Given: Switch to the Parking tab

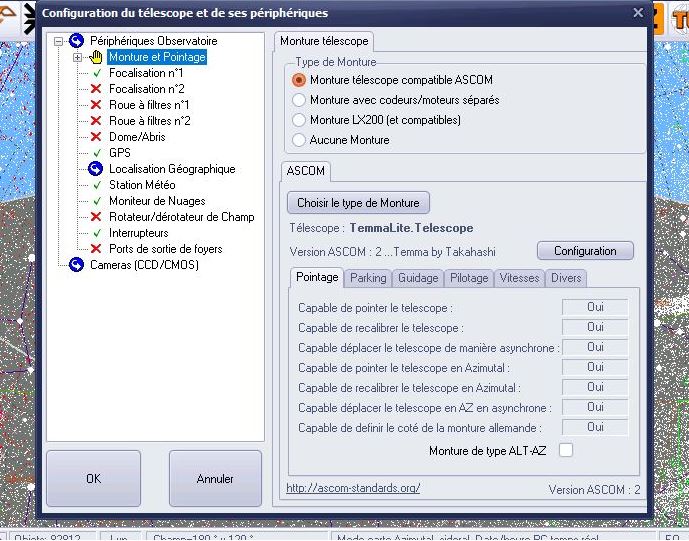Looking at the screenshot, I should click(x=368, y=278).
